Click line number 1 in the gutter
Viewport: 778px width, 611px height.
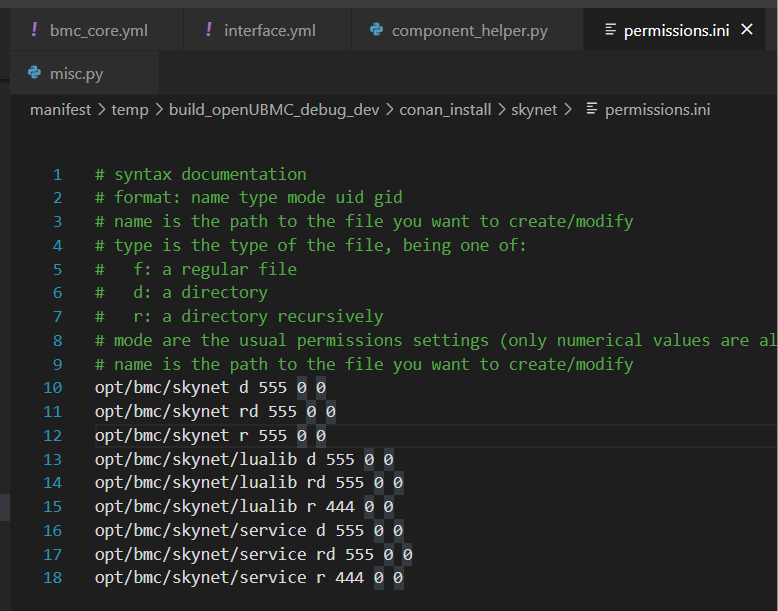pos(57,174)
